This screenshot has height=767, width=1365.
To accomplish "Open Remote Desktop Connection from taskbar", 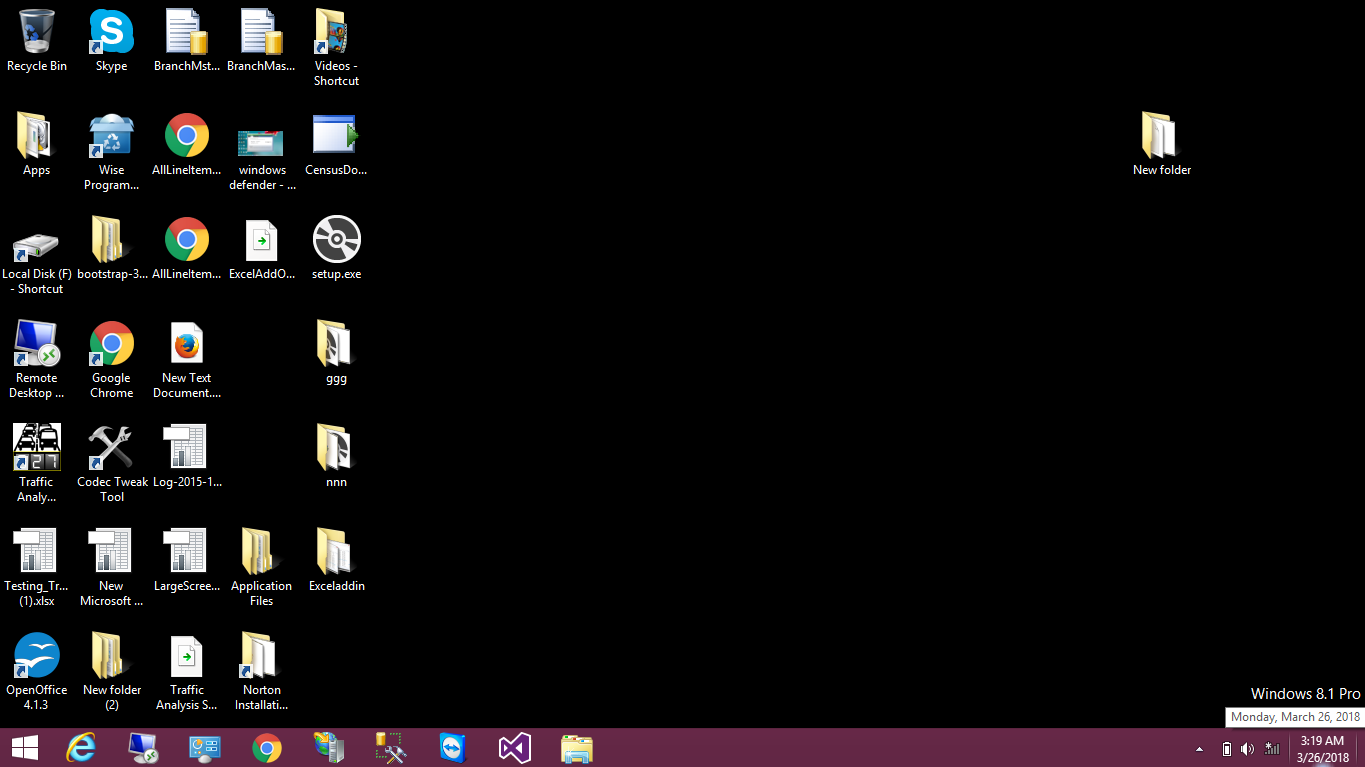I will 143,748.
